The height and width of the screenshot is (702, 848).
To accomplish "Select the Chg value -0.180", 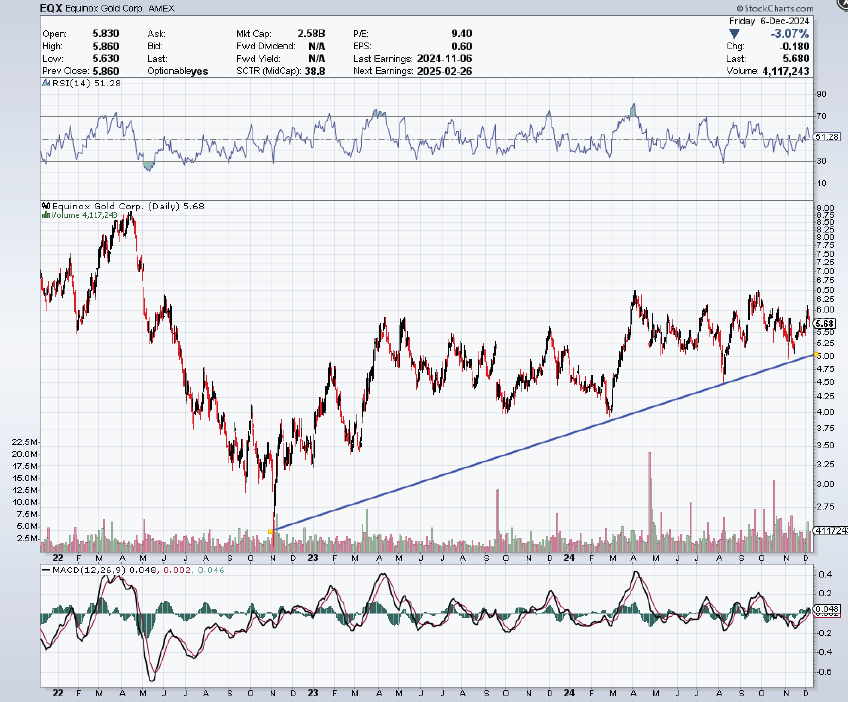I will point(796,46).
